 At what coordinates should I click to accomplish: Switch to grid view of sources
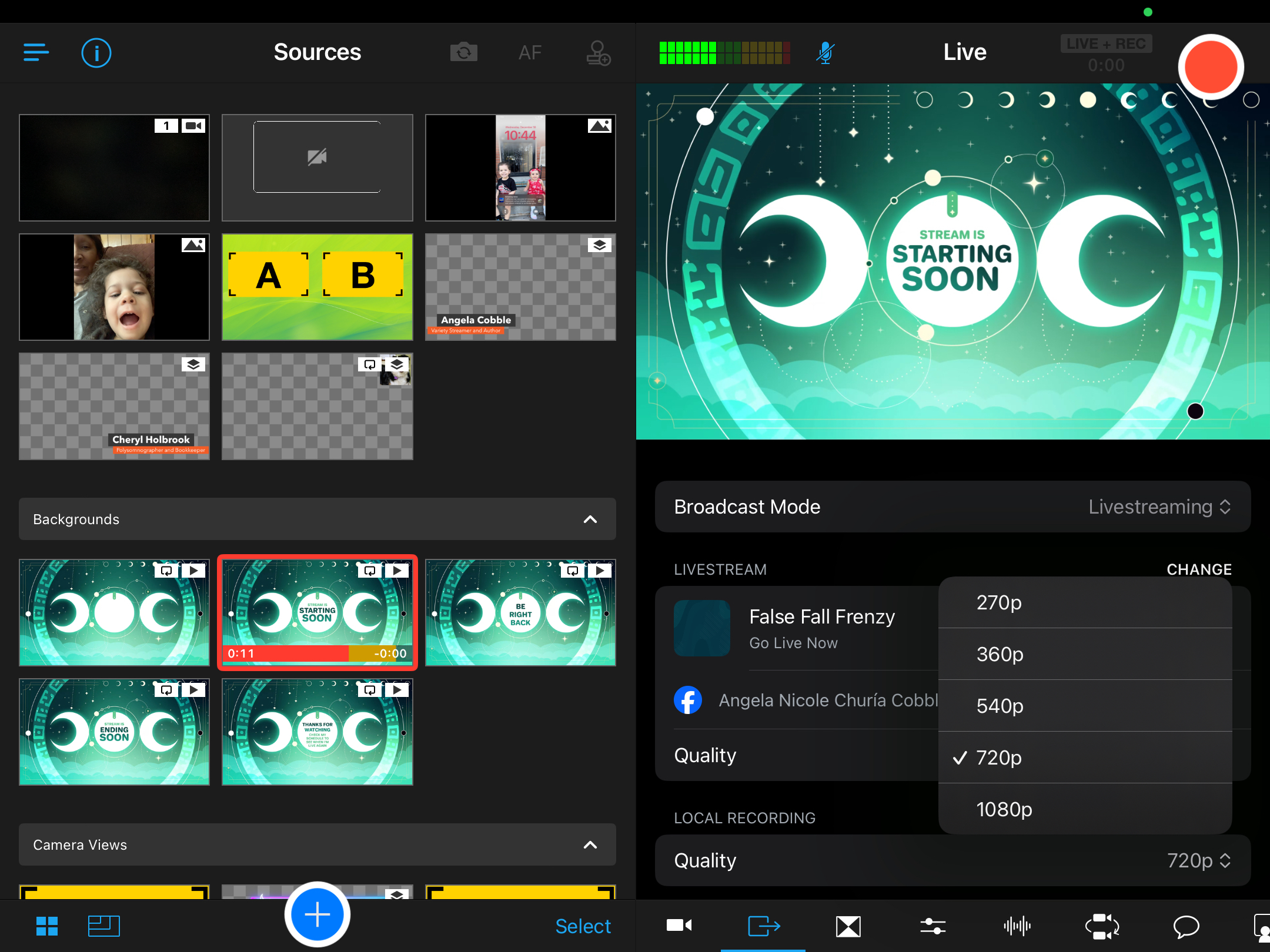click(47, 926)
